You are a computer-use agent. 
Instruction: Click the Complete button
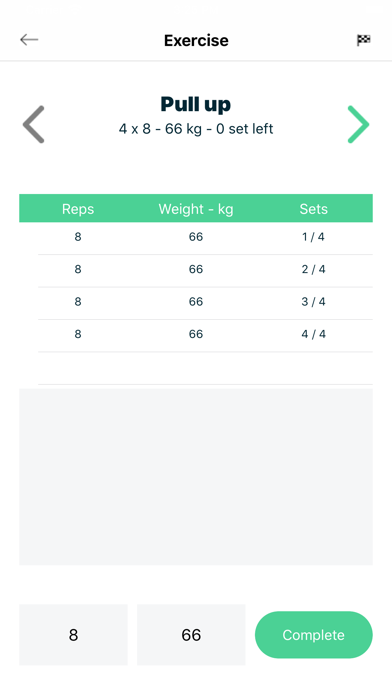click(313, 635)
